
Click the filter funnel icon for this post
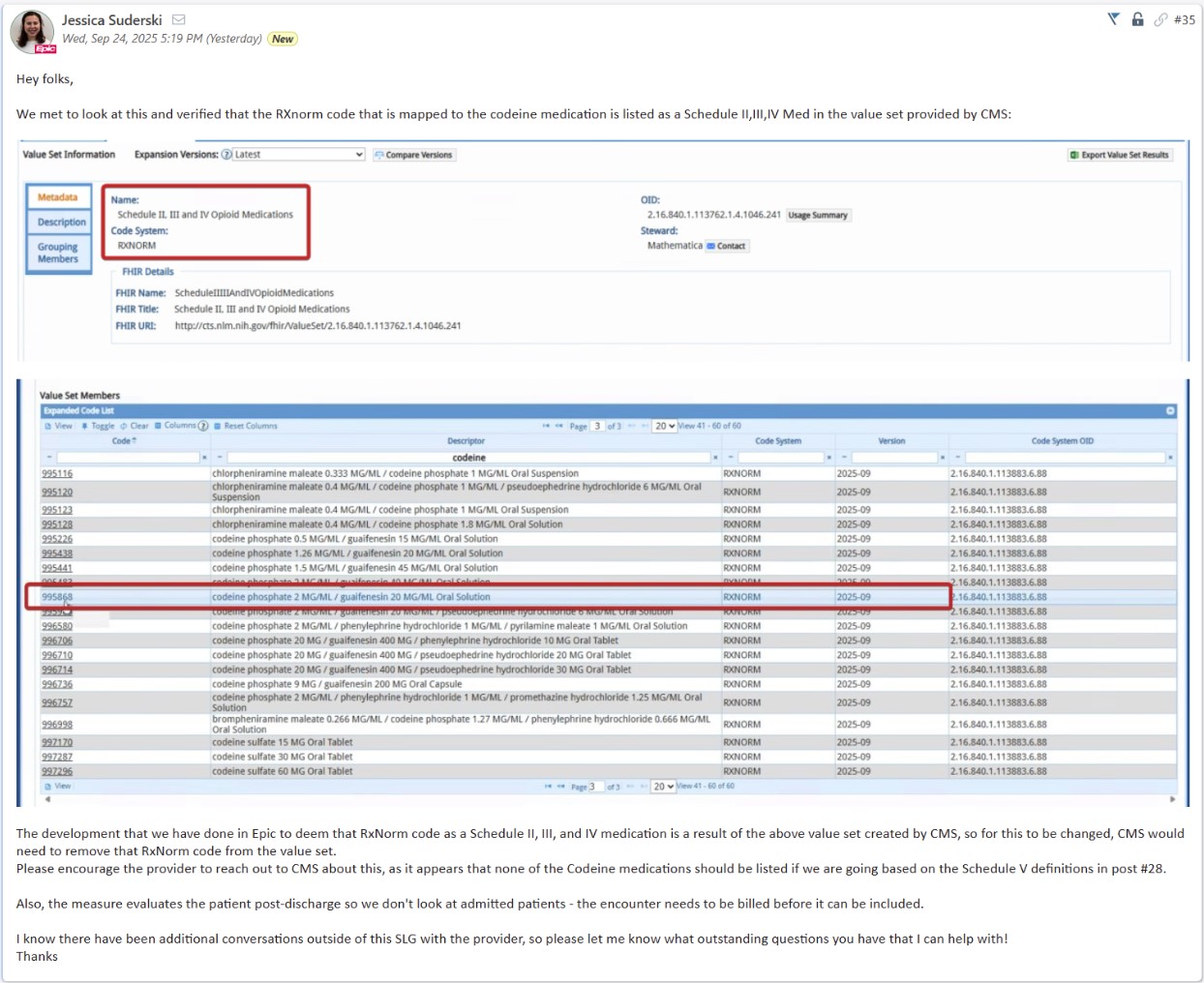[x=1113, y=19]
